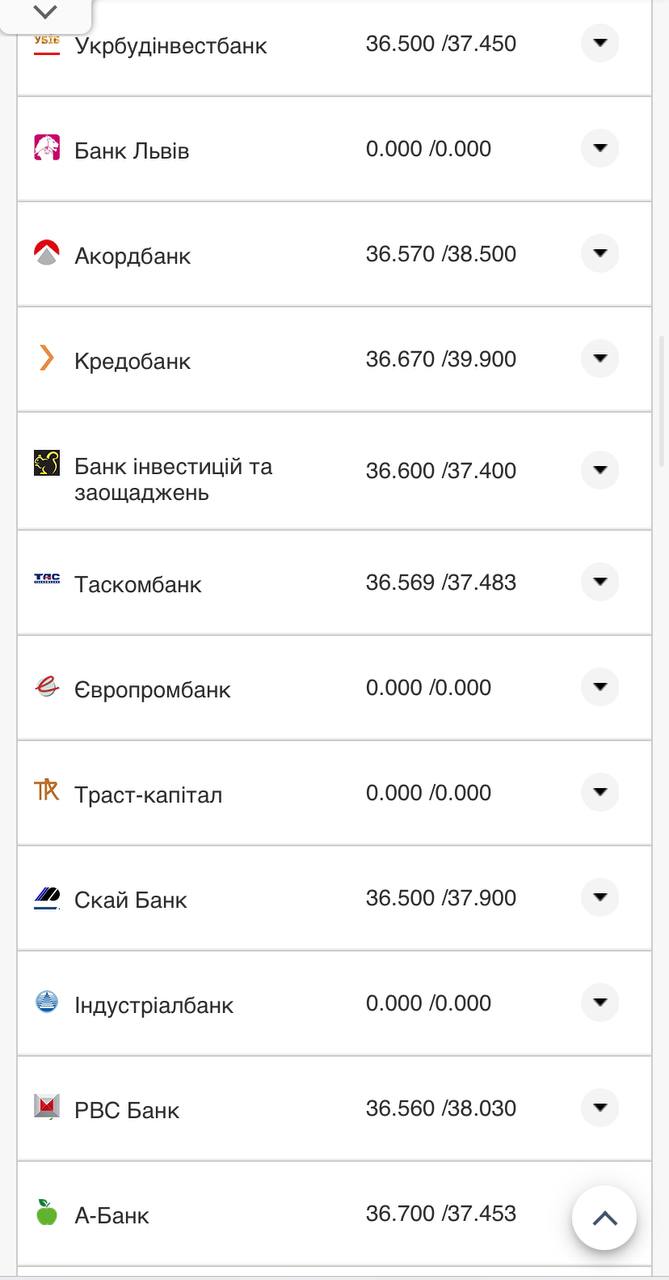Viewport: 669px width, 1280px height.
Task: Select the Банк Львів logo icon
Action: [x=45, y=148]
